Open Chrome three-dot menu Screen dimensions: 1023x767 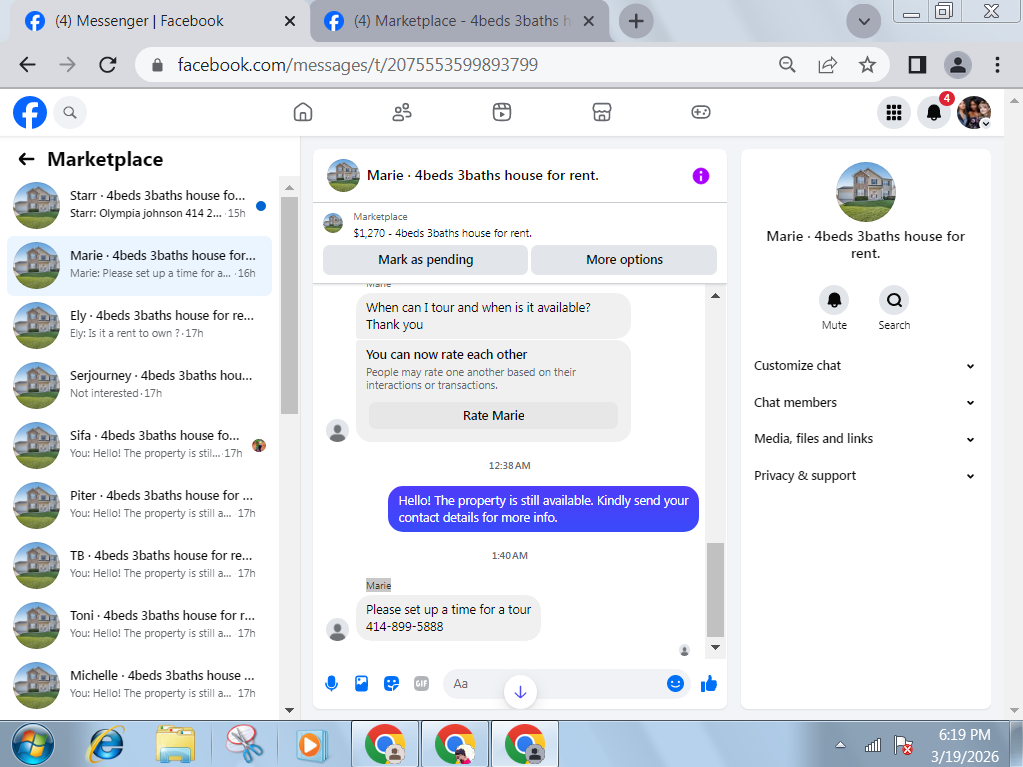(997, 65)
